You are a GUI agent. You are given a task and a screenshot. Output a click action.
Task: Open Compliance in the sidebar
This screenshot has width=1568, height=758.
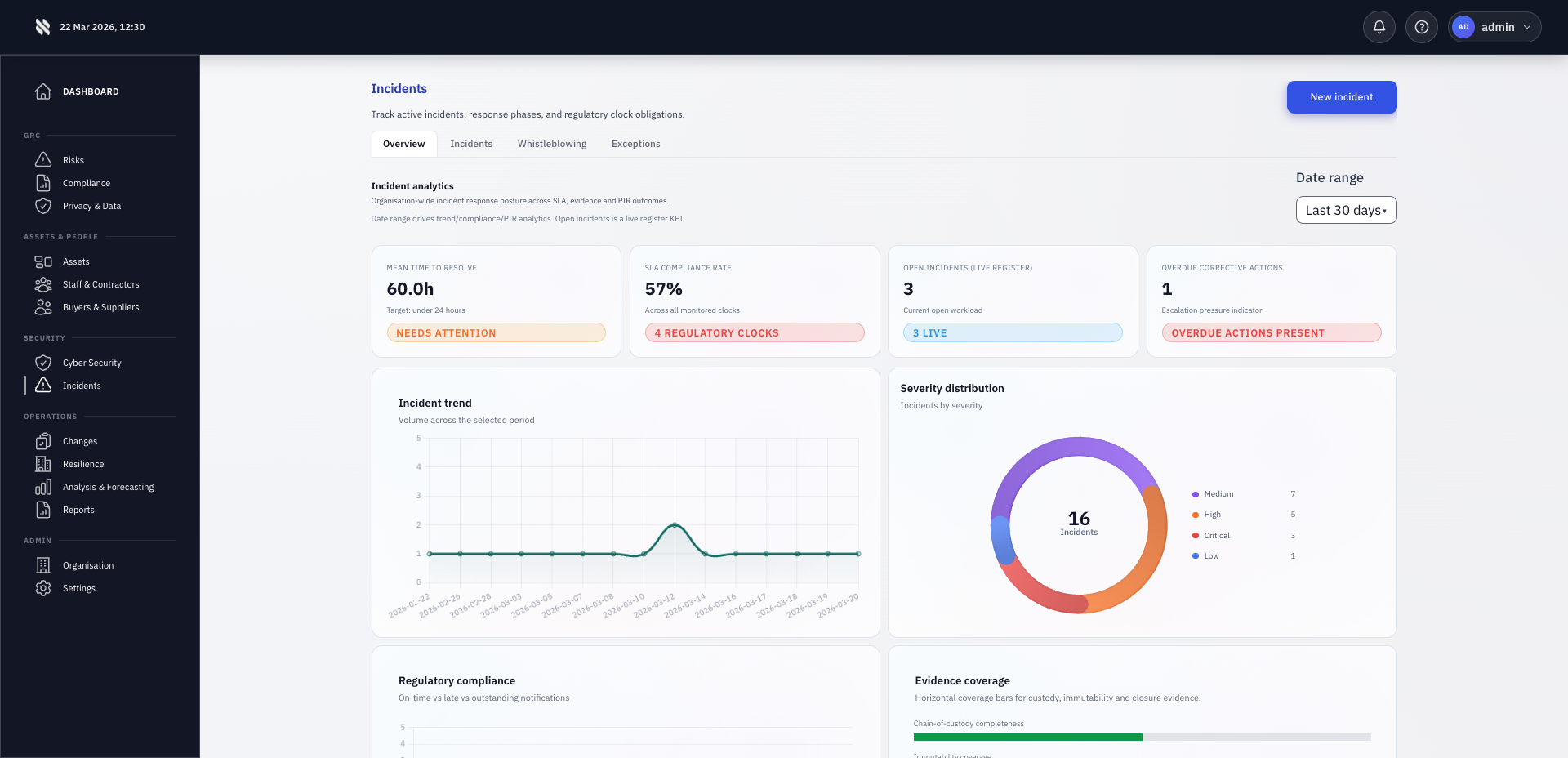(87, 183)
